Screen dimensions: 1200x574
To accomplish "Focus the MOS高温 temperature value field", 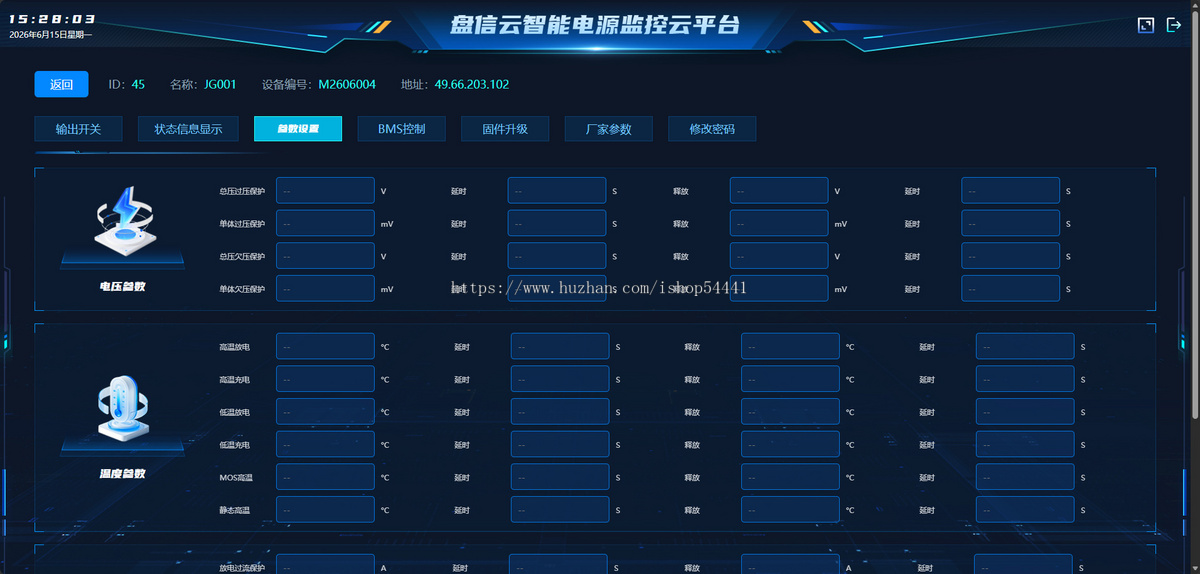I will 325,477.
